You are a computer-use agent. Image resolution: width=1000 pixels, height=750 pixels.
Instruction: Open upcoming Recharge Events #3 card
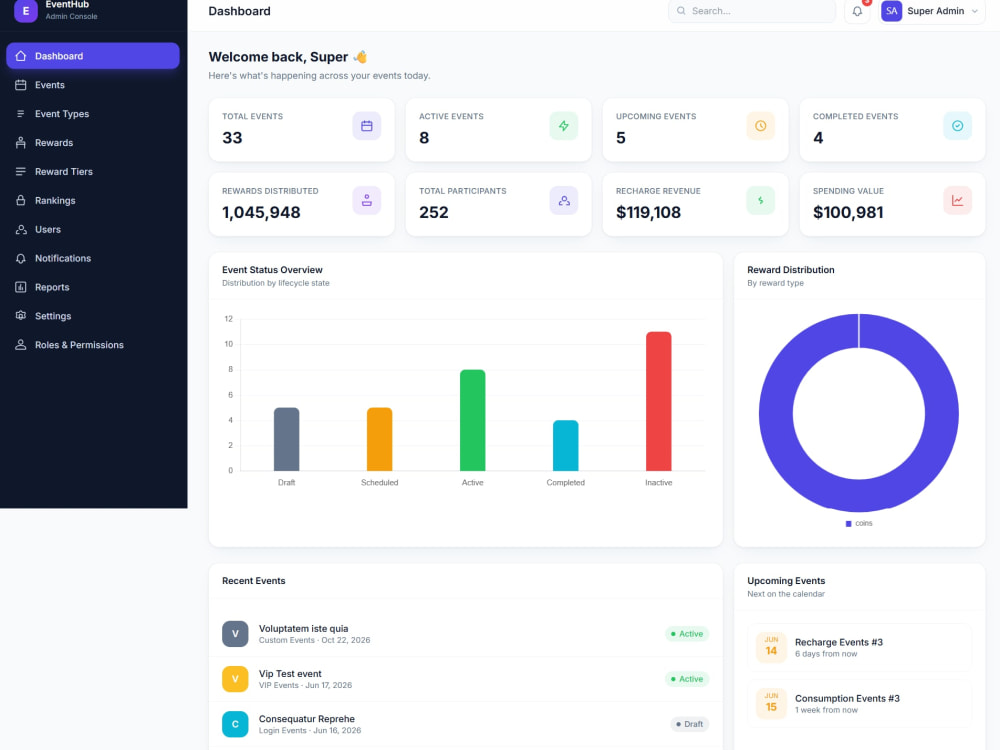coord(859,648)
